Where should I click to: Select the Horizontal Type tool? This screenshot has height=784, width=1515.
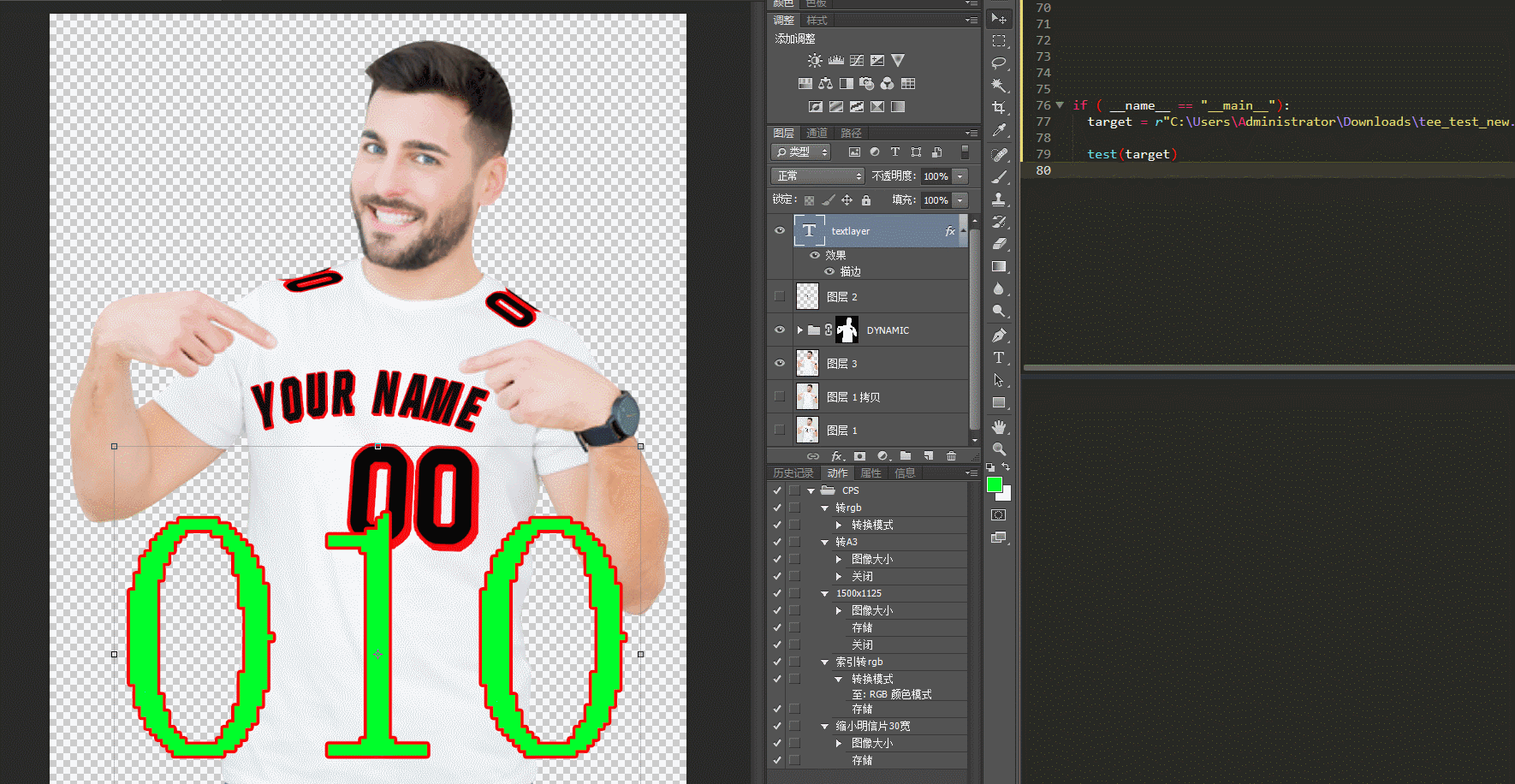(999, 358)
